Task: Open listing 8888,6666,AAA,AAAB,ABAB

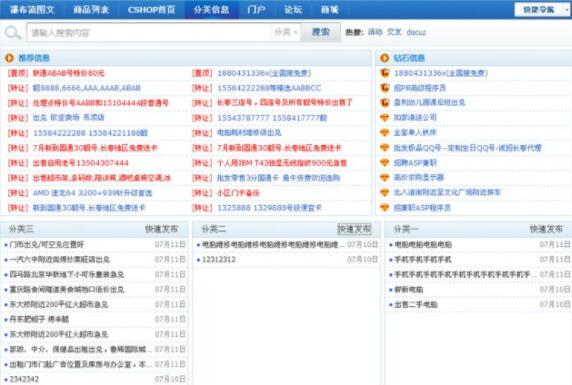Action: [x=87, y=88]
